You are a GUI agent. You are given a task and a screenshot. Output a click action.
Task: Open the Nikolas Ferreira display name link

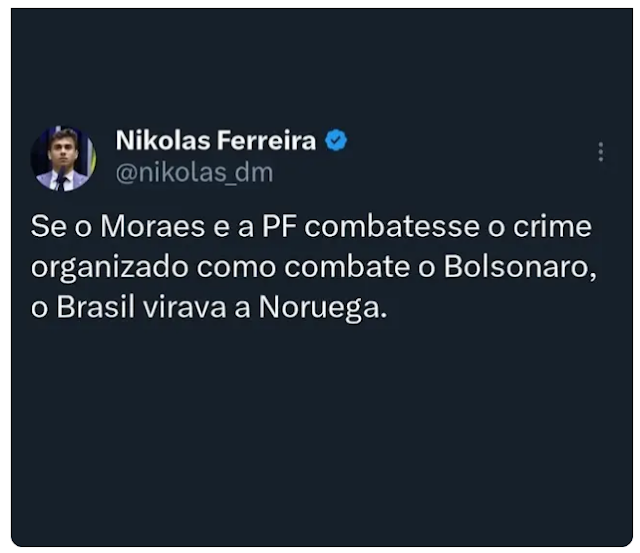(x=216, y=140)
